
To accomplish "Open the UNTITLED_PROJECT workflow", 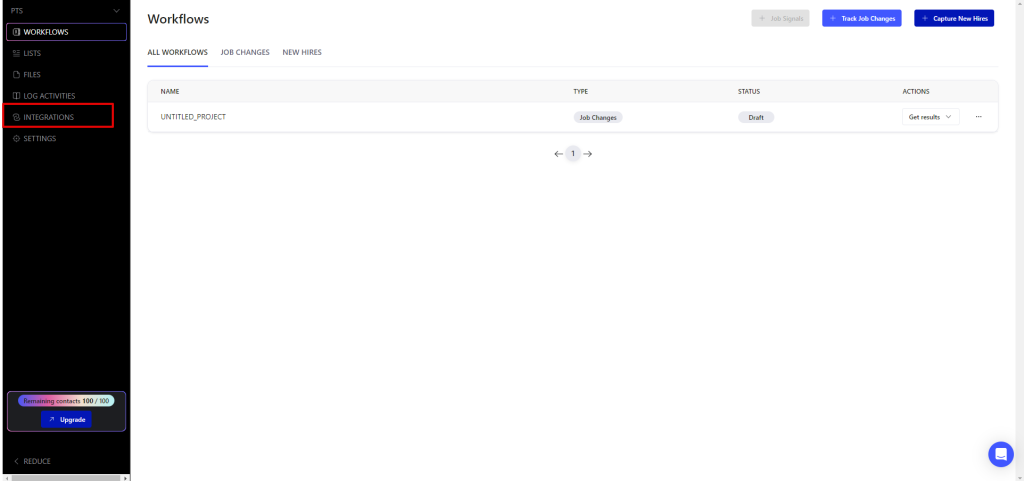I will [x=193, y=117].
